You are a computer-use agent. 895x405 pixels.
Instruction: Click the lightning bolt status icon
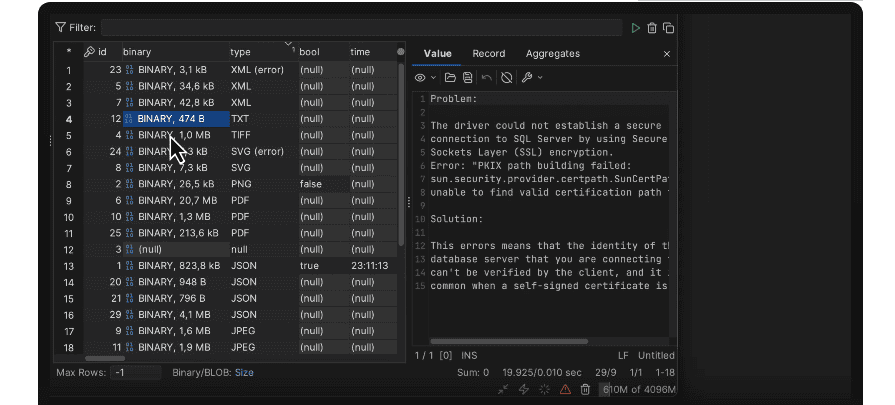[523, 389]
